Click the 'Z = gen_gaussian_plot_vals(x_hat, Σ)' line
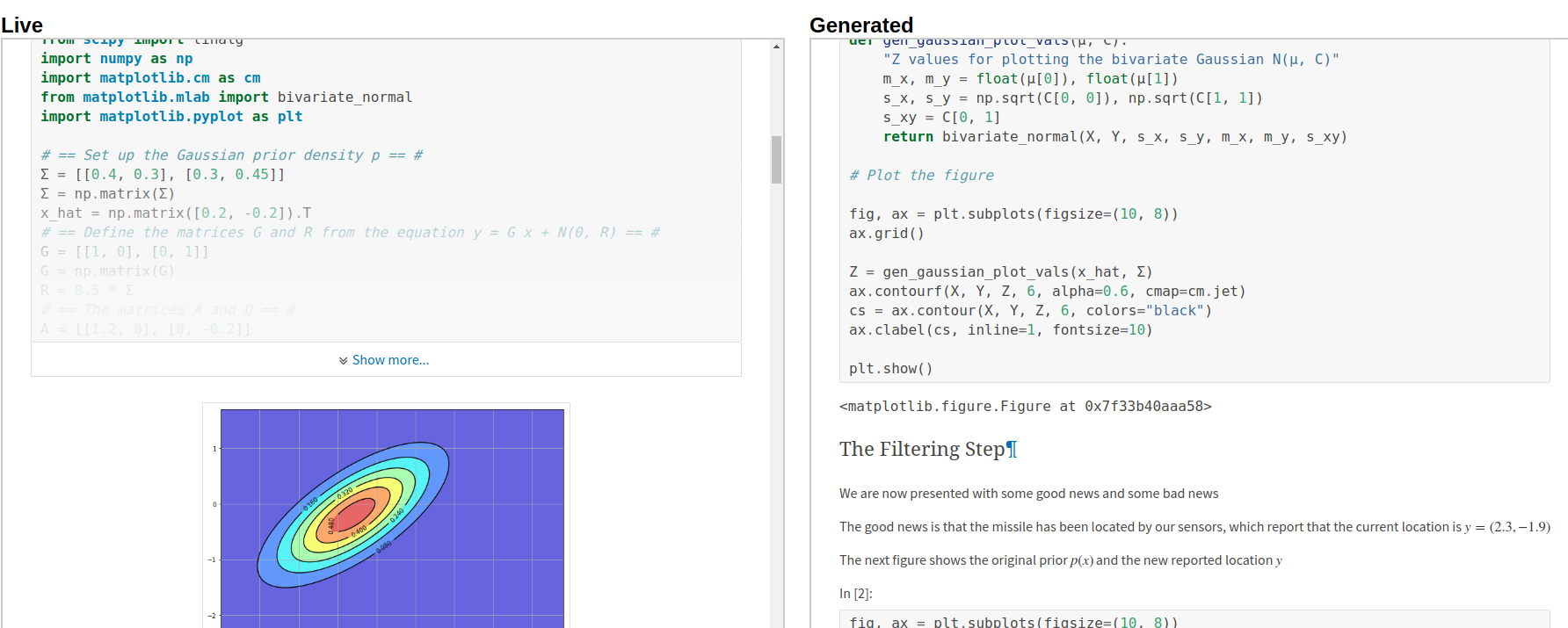This screenshot has width=1568, height=628. [1001, 272]
